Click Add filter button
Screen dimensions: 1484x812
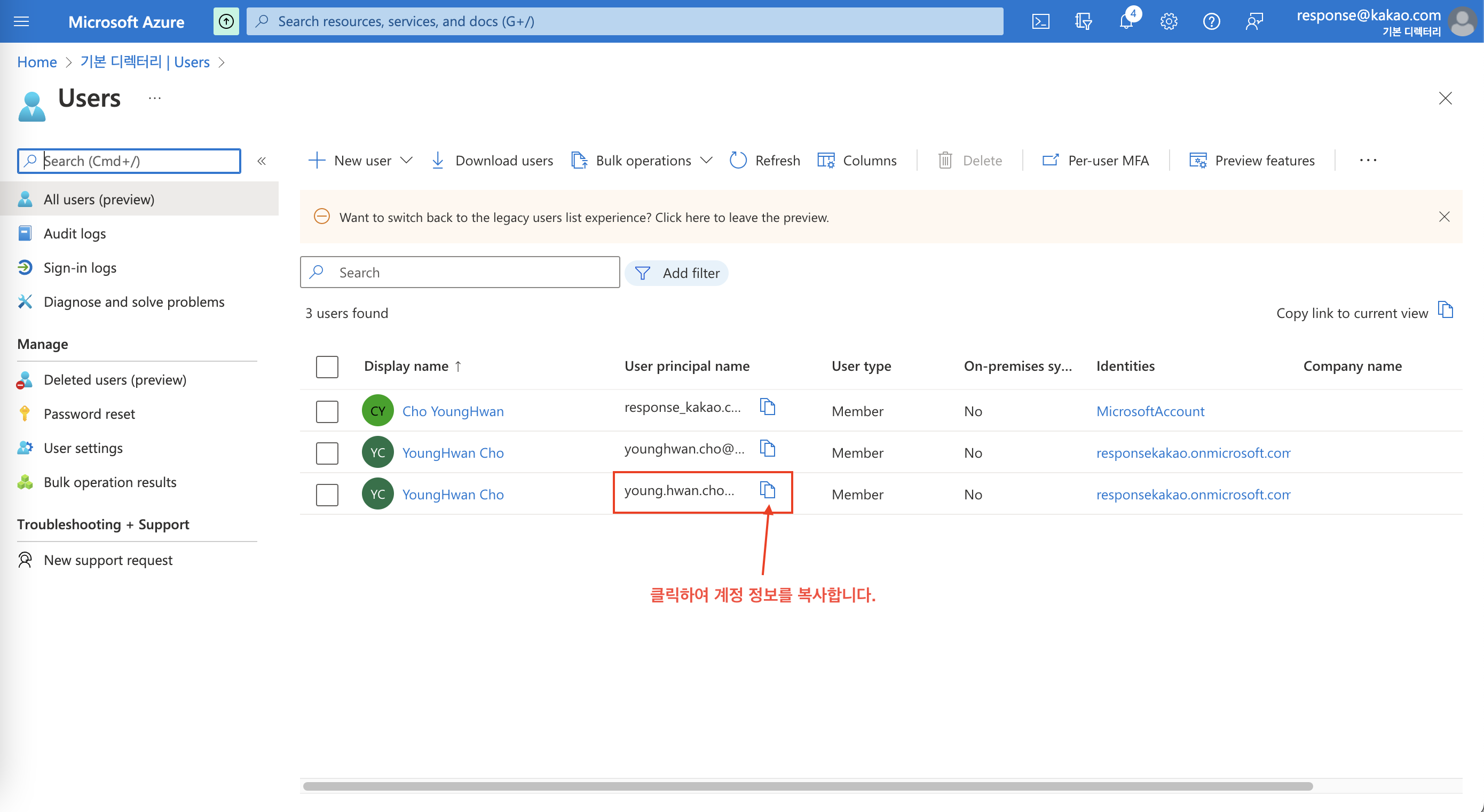click(676, 273)
